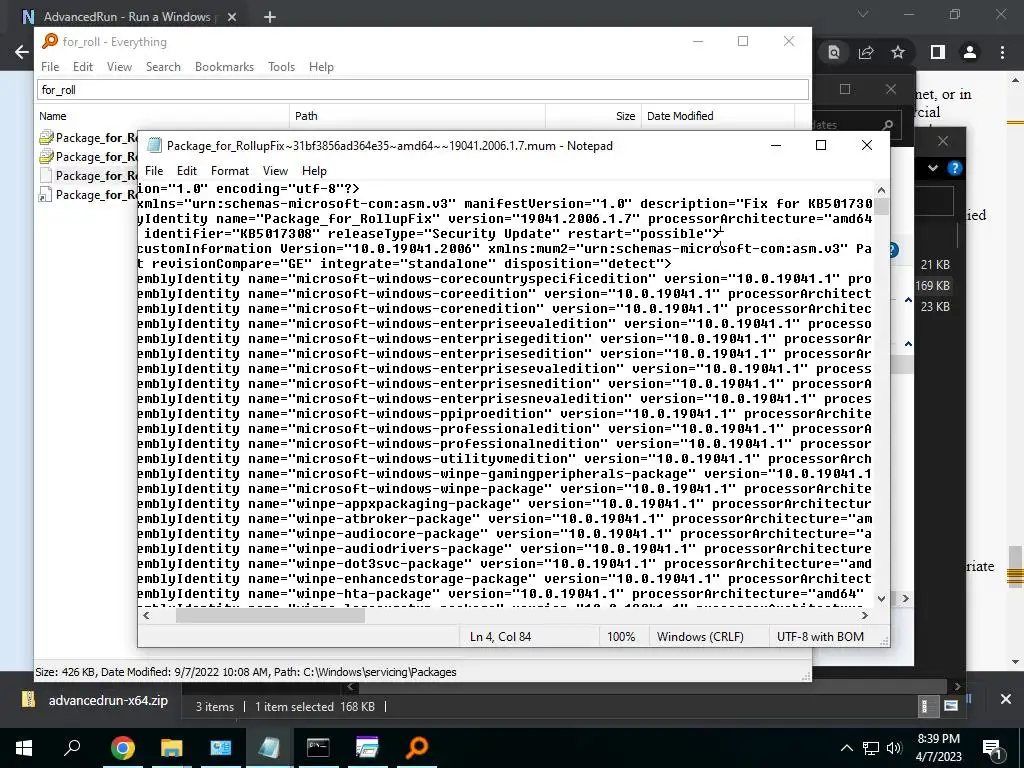Click Notepad horizontal scrollbar right arrow
This screenshot has height=768, width=1024.
(865, 615)
